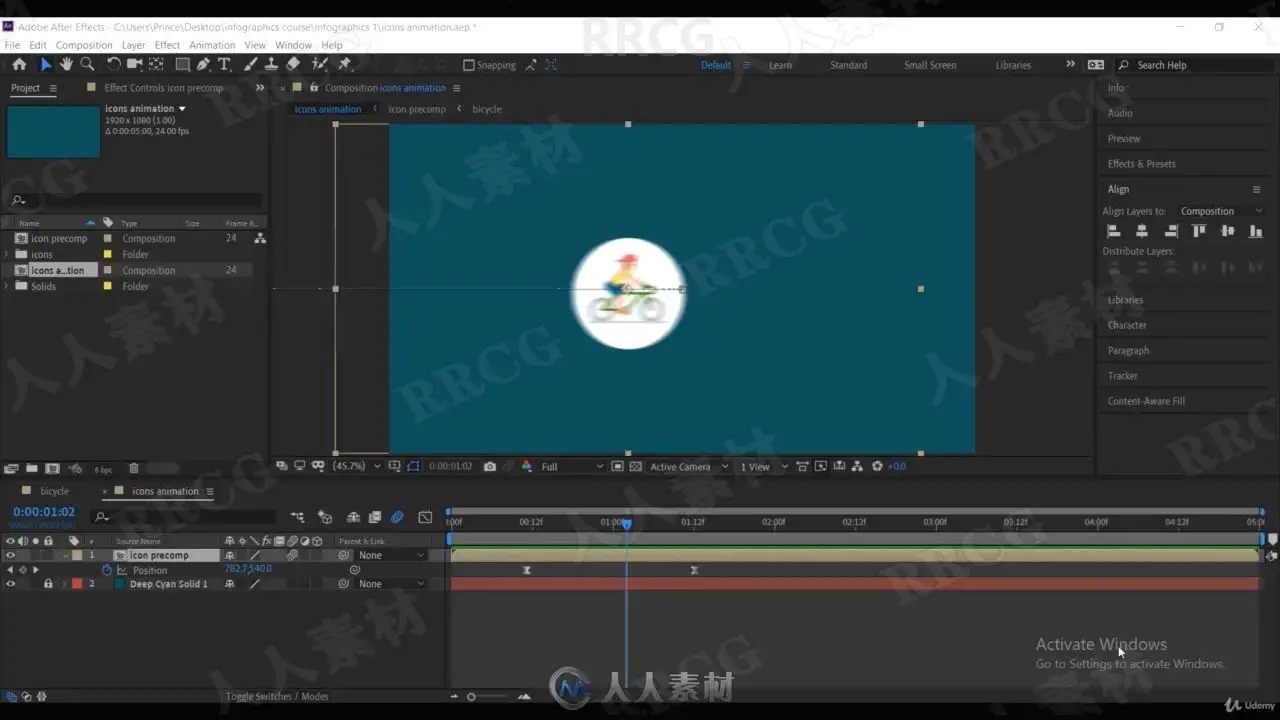Open the Effects & Presets panel
Image resolution: width=1280 pixels, height=720 pixels.
(1141, 164)
